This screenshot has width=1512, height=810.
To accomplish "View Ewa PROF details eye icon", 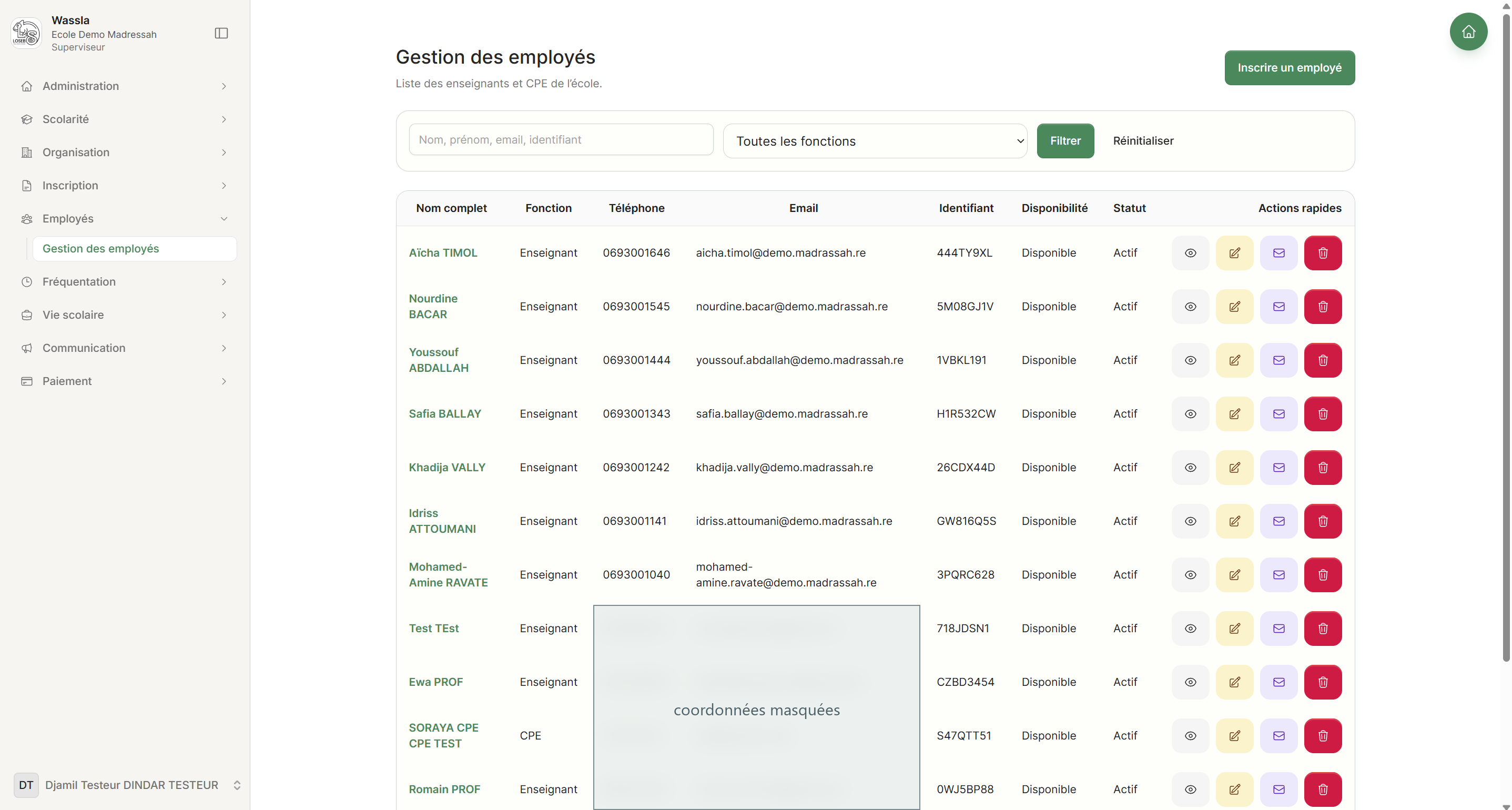I will pos(1190,682).
